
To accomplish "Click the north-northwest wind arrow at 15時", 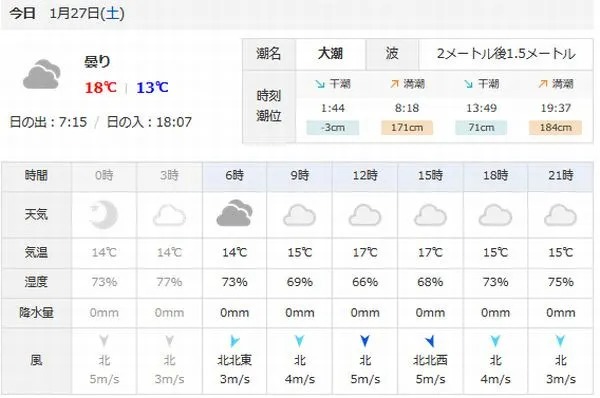I will pos(430,340).
